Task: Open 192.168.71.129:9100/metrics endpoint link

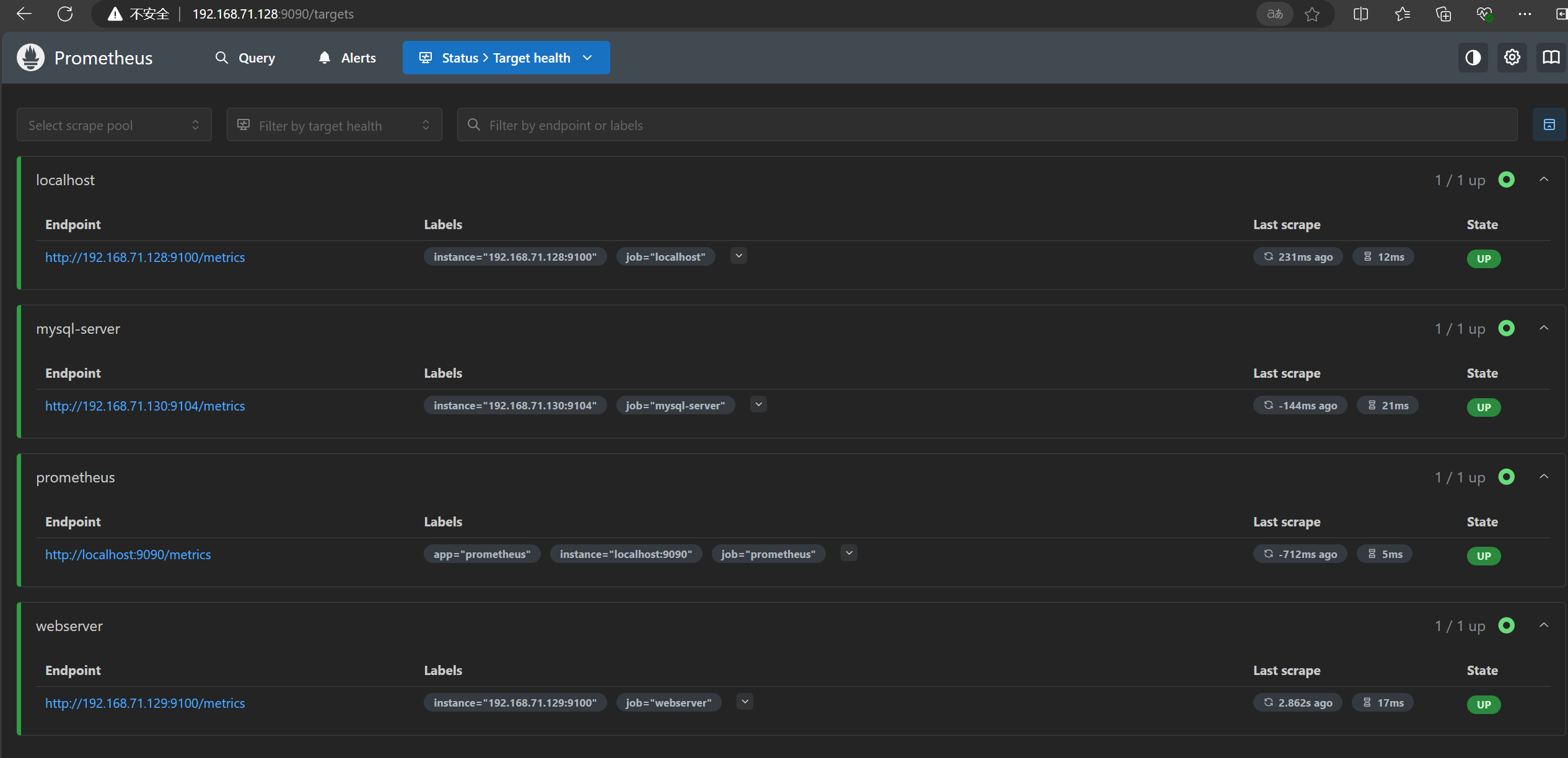Action: coord(145,704)
